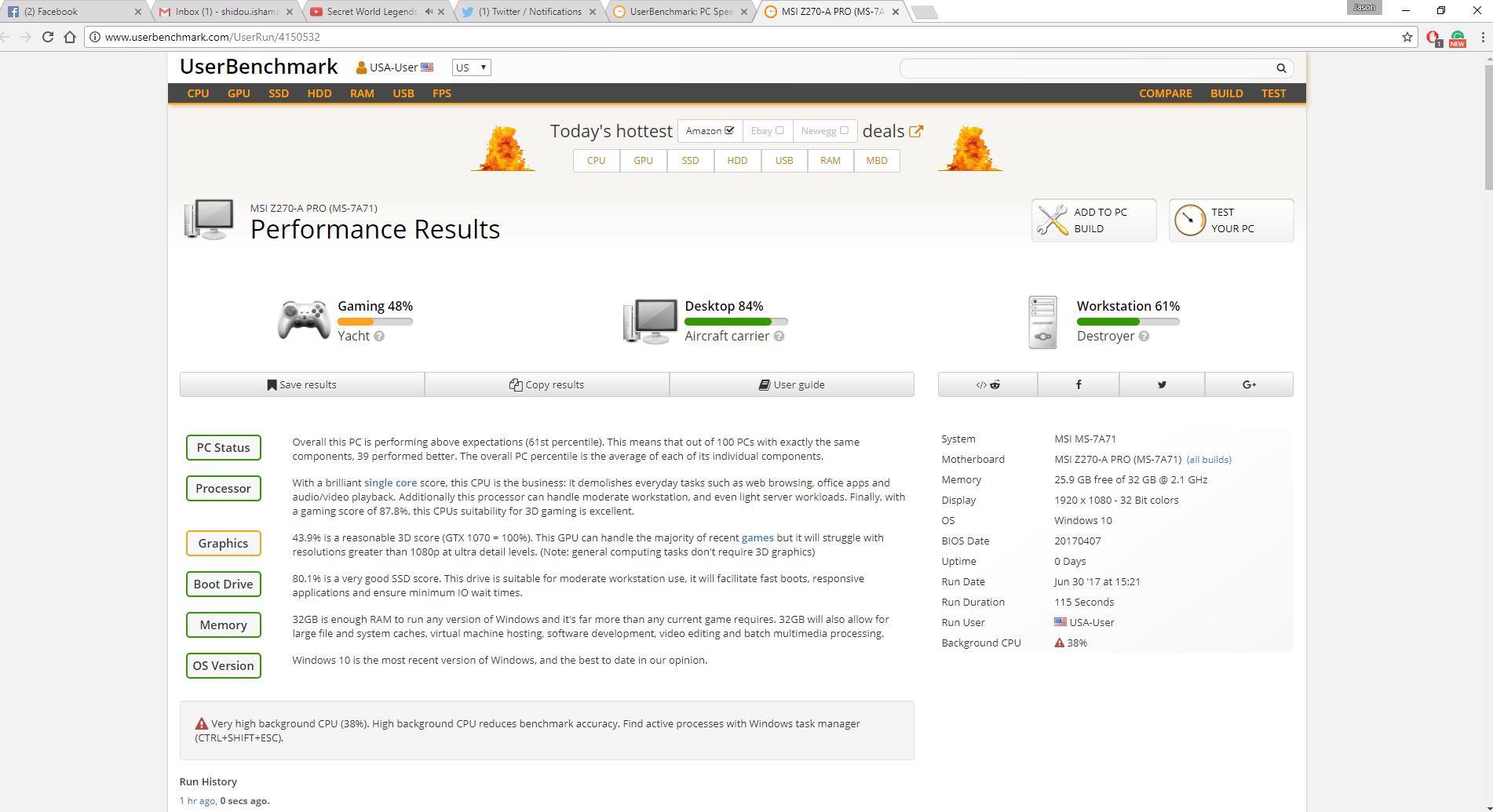The height and width of the screenshot is (812, 1493).
Task: Click the USA-User profile icon
Action: tap(361, 67)
